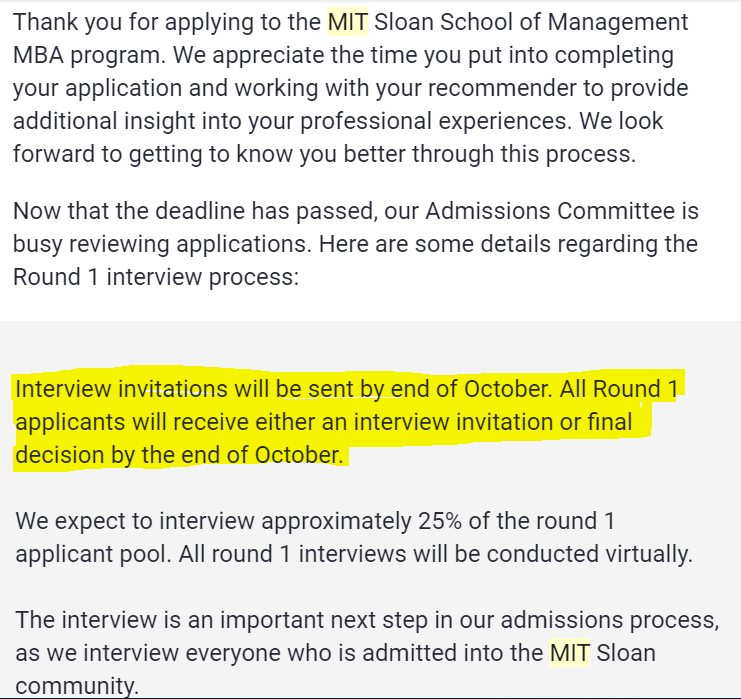
Task: Click the highlighted MIT before Sloan community
Action: 569,654
